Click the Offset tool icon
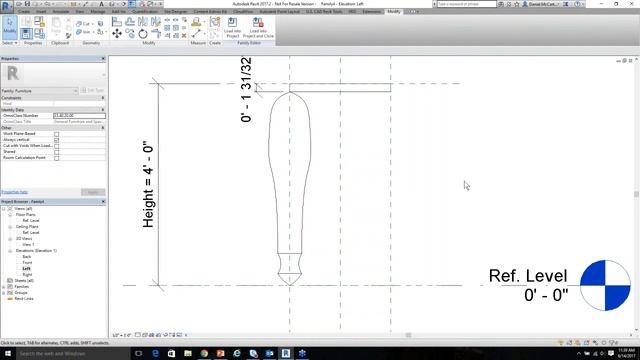The height and width of the screenshot is (360, 640). coord(130,22)
